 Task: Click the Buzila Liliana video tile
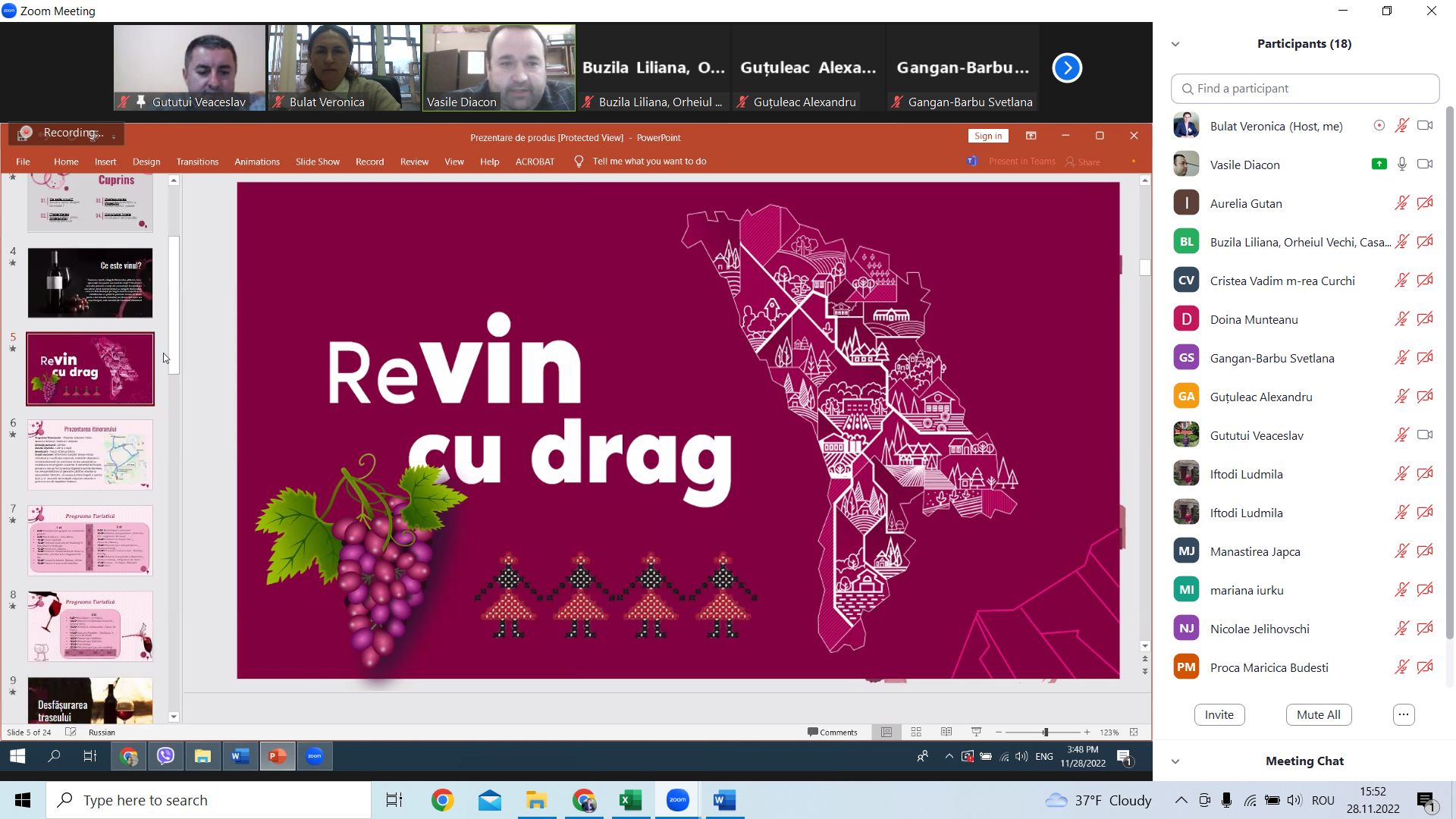click(654, 68)
